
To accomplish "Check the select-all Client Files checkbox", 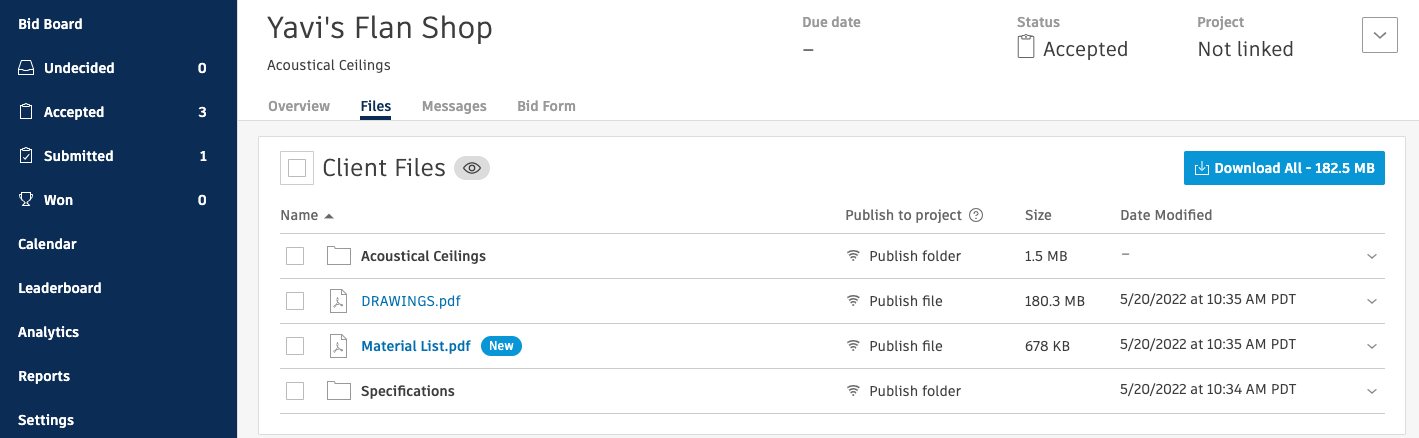I will click(296, 168).
